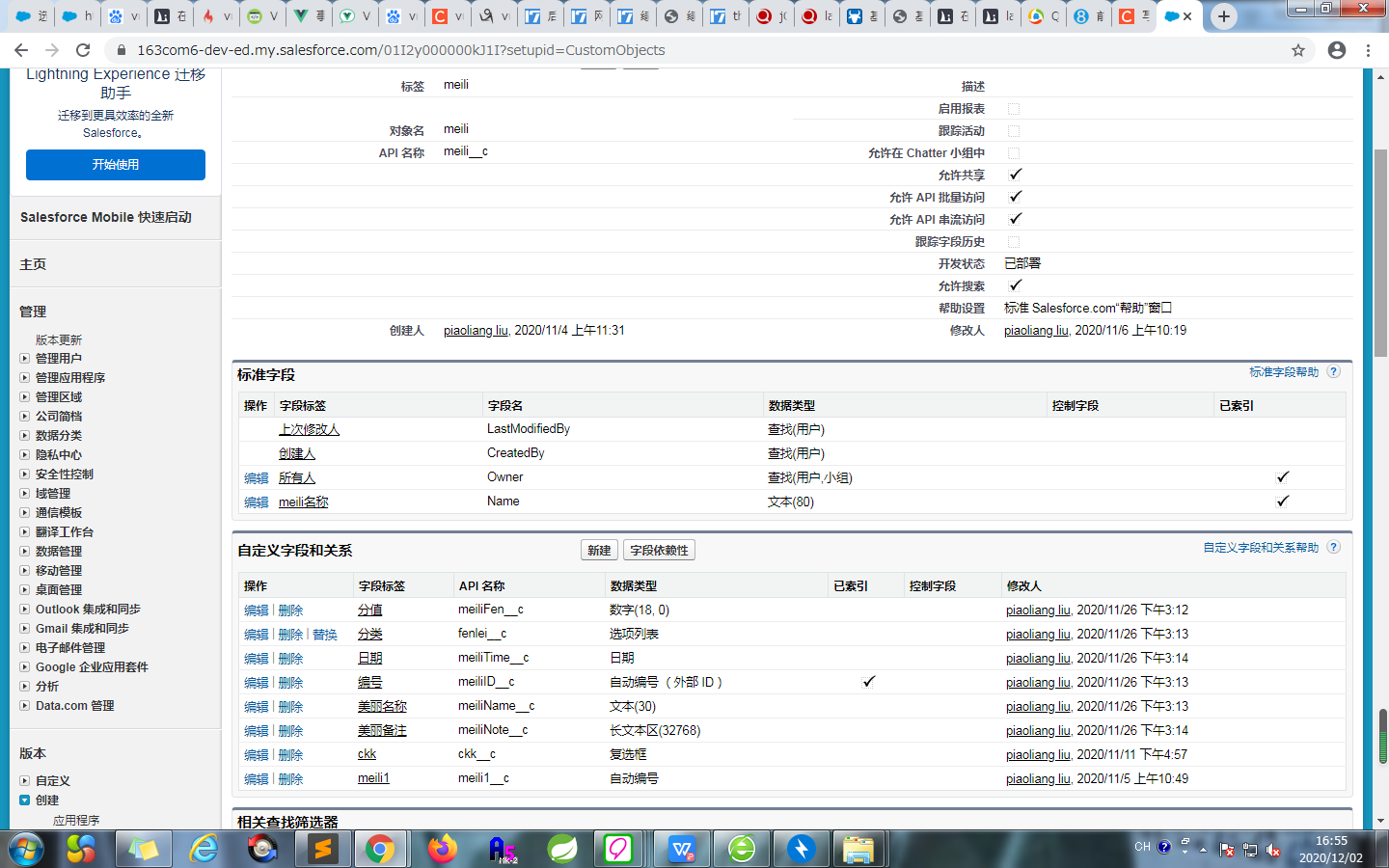Go back using browser back arrow

(x=21, y=50)
